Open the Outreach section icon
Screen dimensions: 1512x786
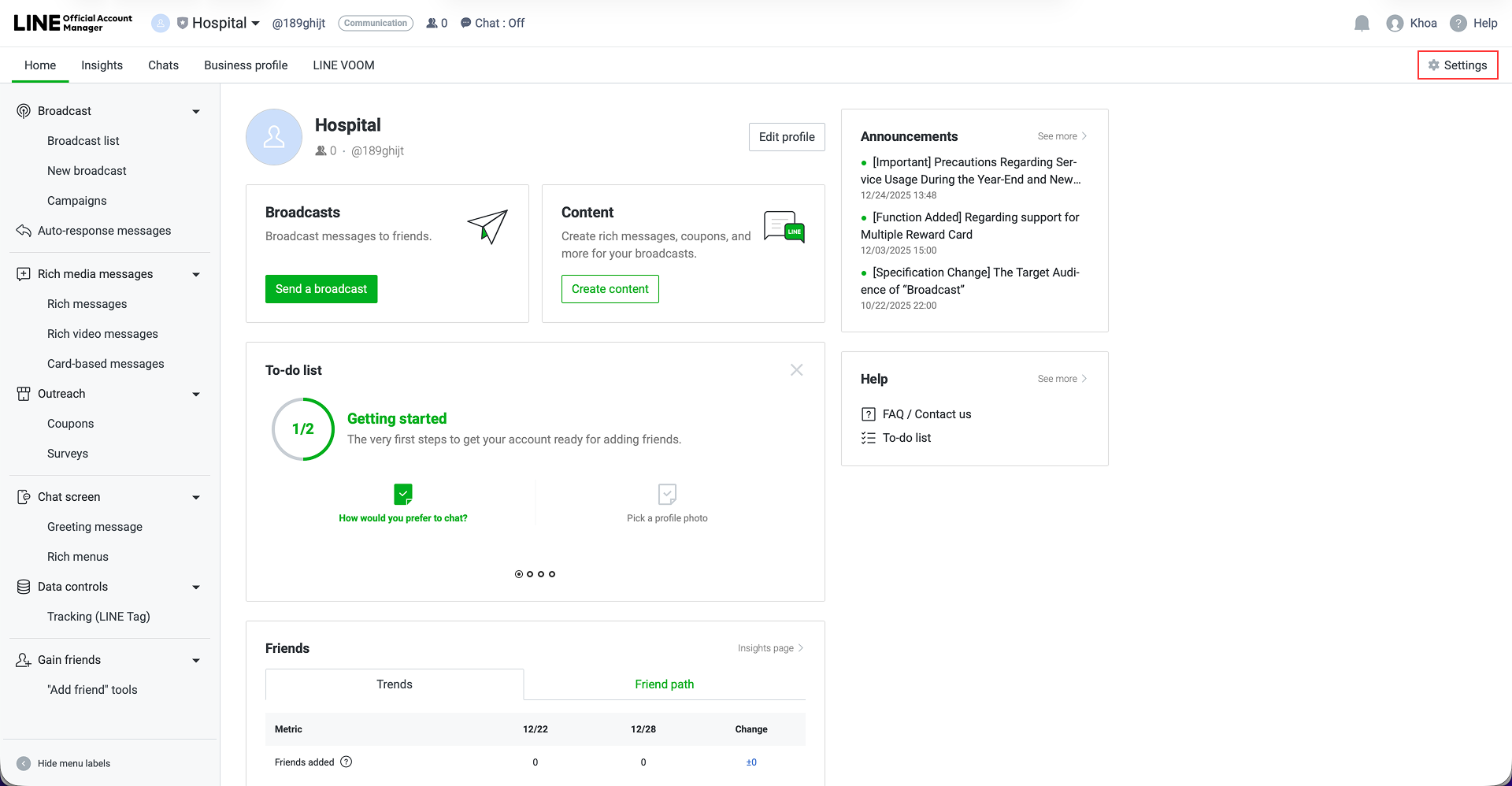(x=23, y=393)
